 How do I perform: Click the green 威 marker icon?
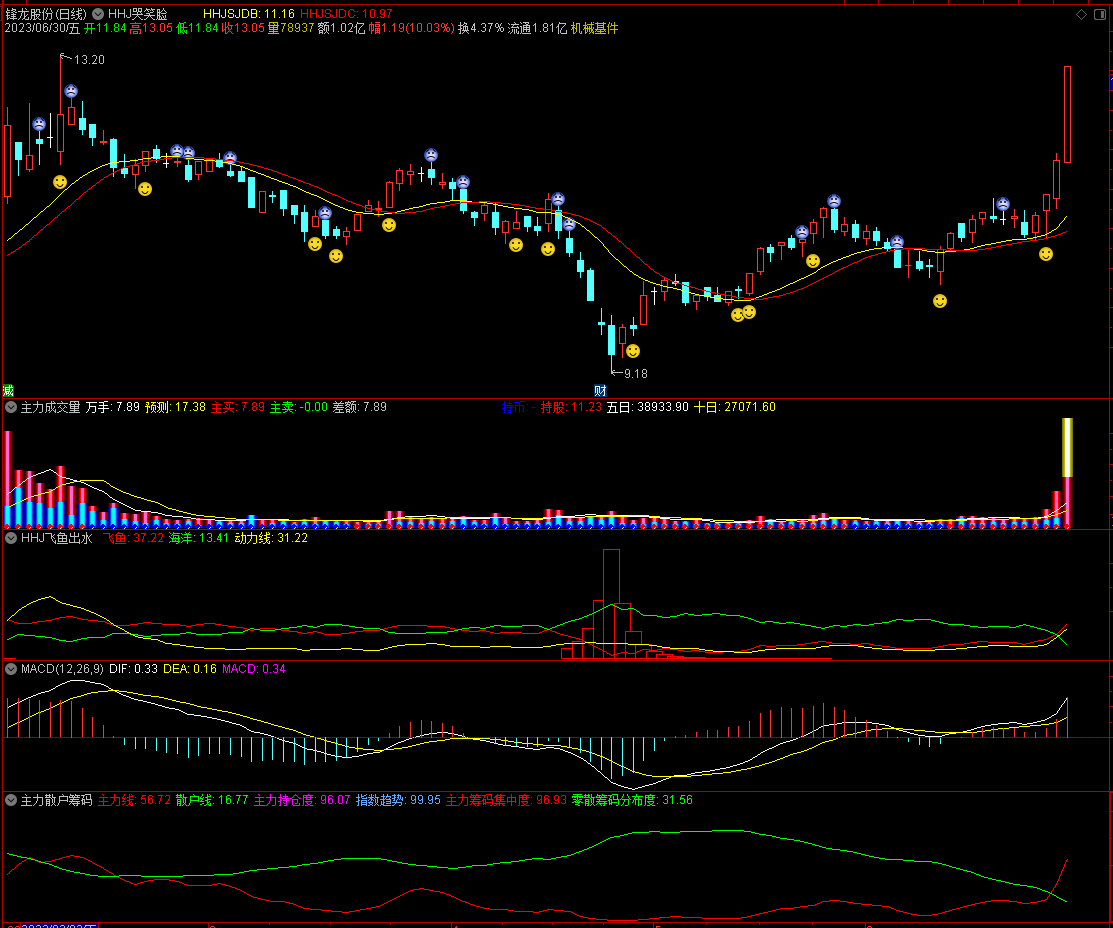(8, 390)
